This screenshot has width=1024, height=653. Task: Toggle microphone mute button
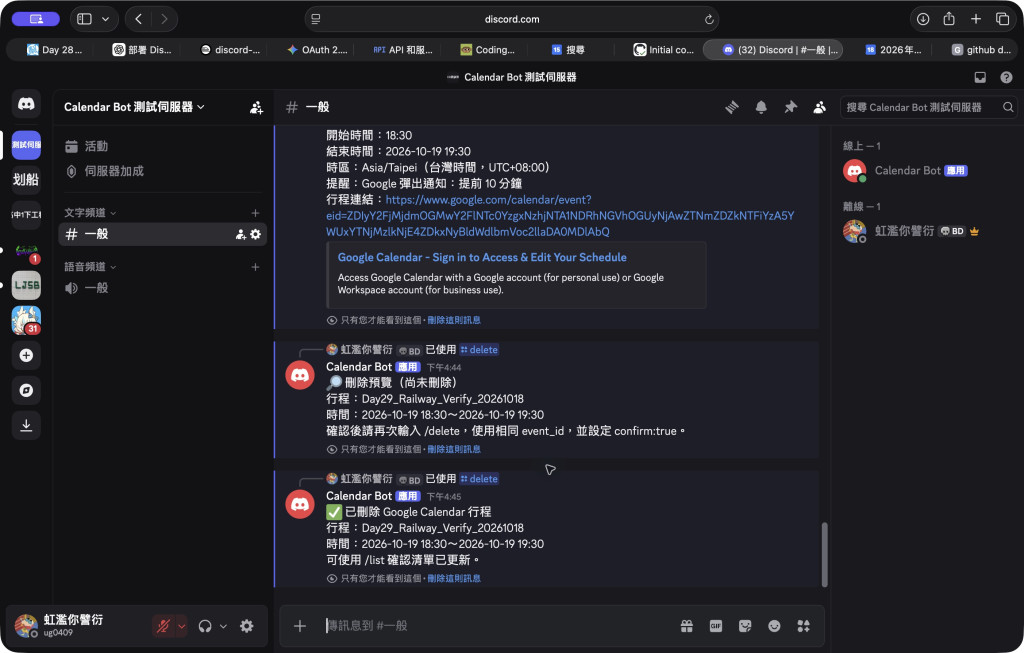(x=163, y=626)
